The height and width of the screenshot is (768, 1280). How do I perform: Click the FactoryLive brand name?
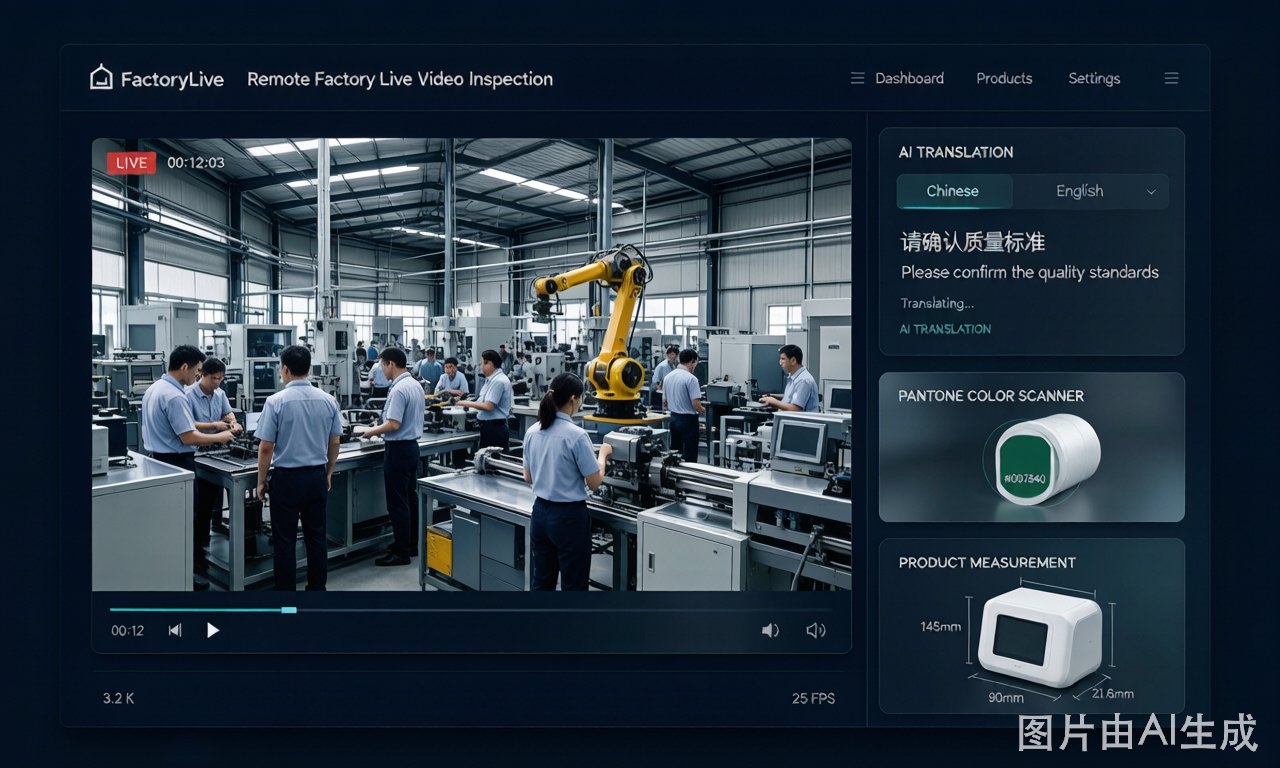tap(172, 79)
